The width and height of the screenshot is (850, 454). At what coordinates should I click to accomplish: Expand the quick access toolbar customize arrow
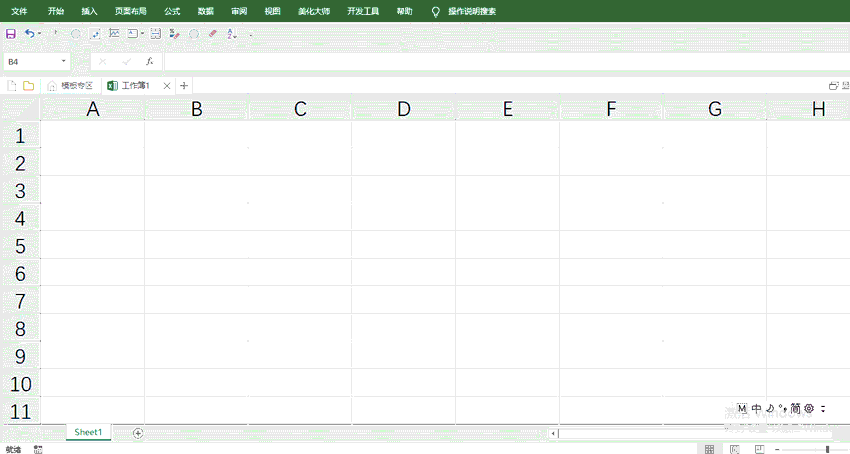click(x=250, y=34)
